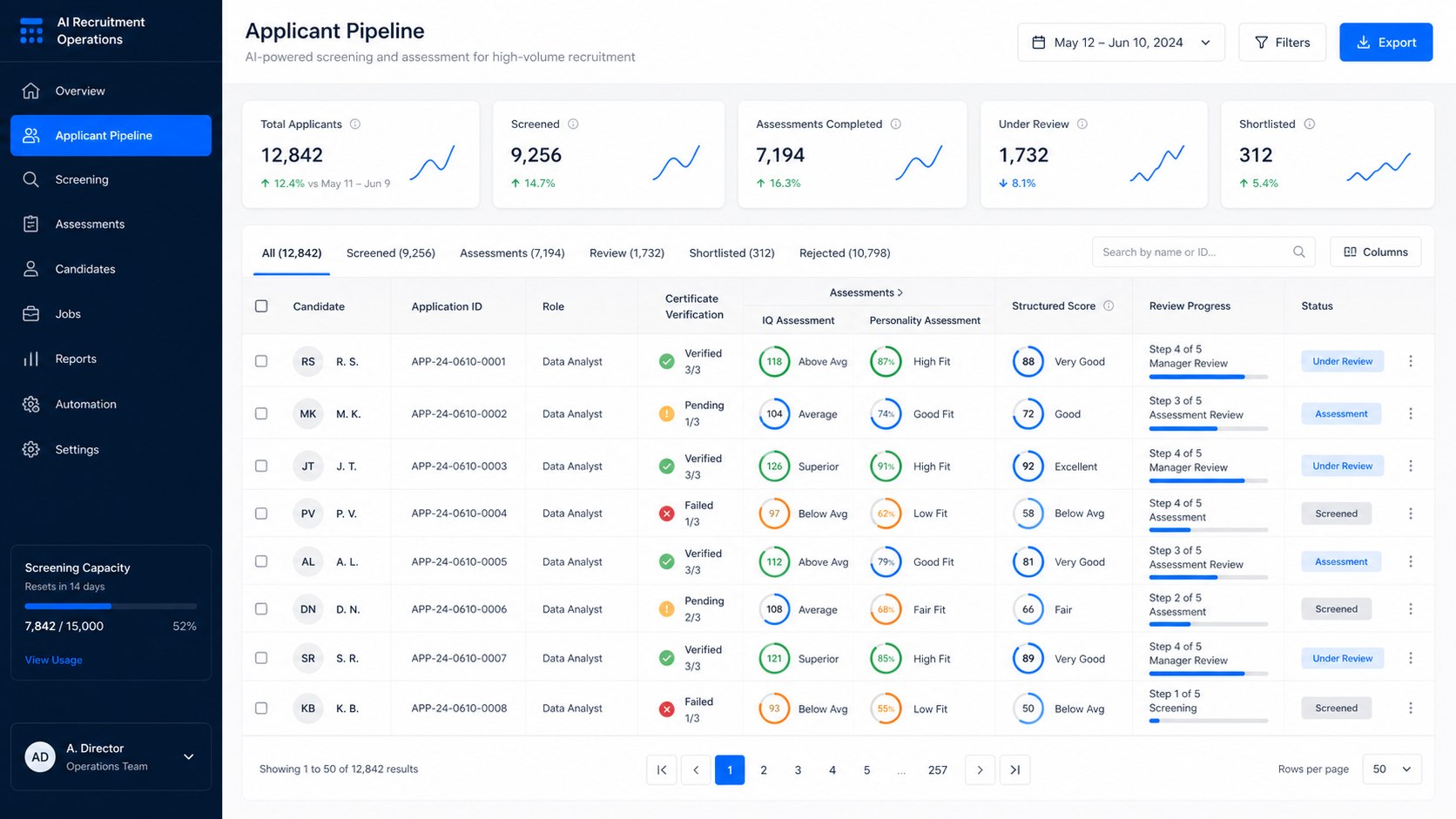This screenshot has height=819, width=1456.
Task: Select the checkbox for candidate M. K.
Action: [261, 414]
